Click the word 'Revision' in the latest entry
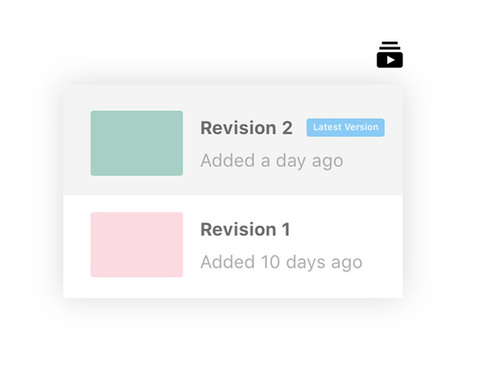 [x=238, y=128]
